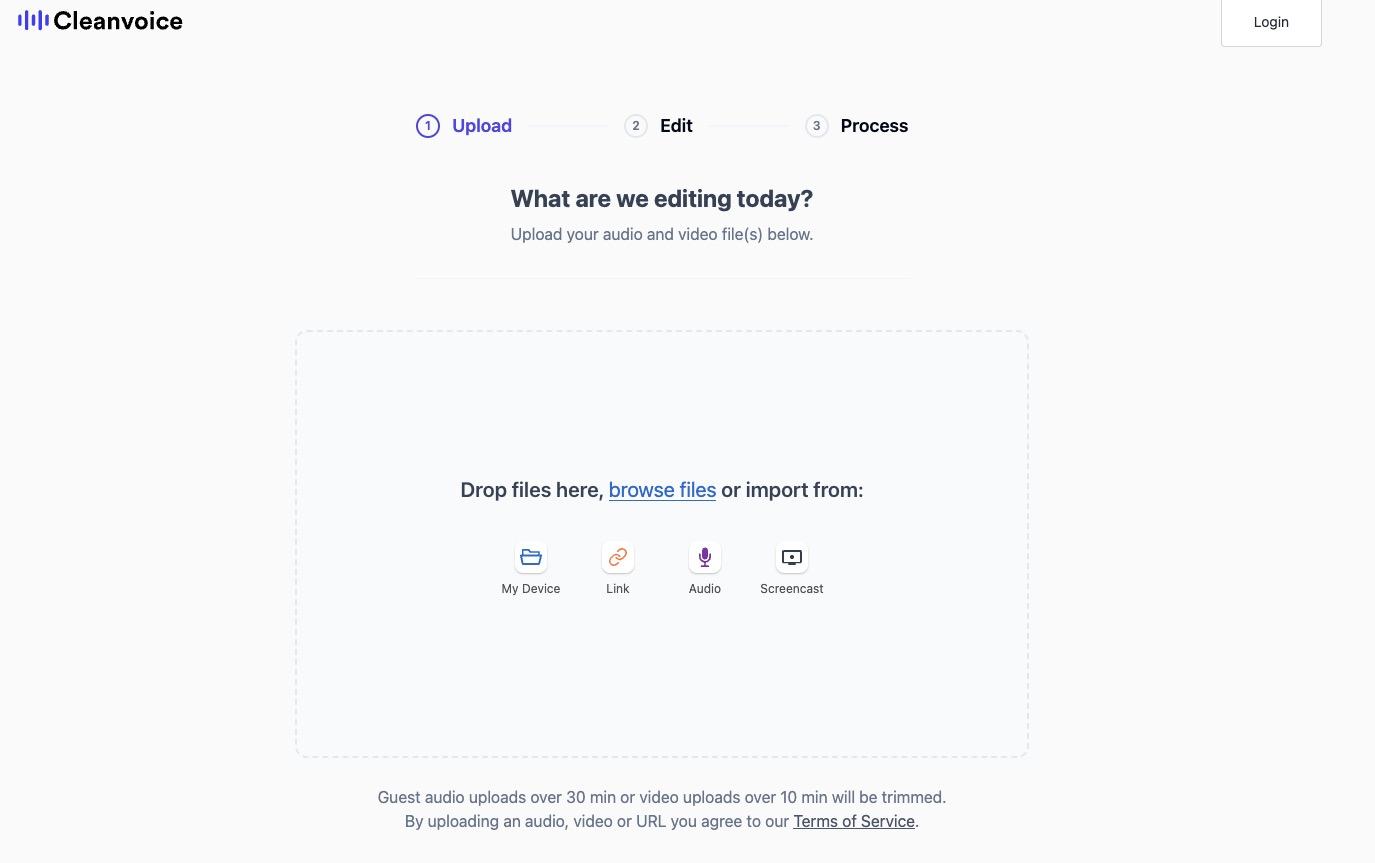Image resolution: width=1375 pixels, height=863 pixels.
Task: Record using the Audio microphone icon
Action: [705, 557]
